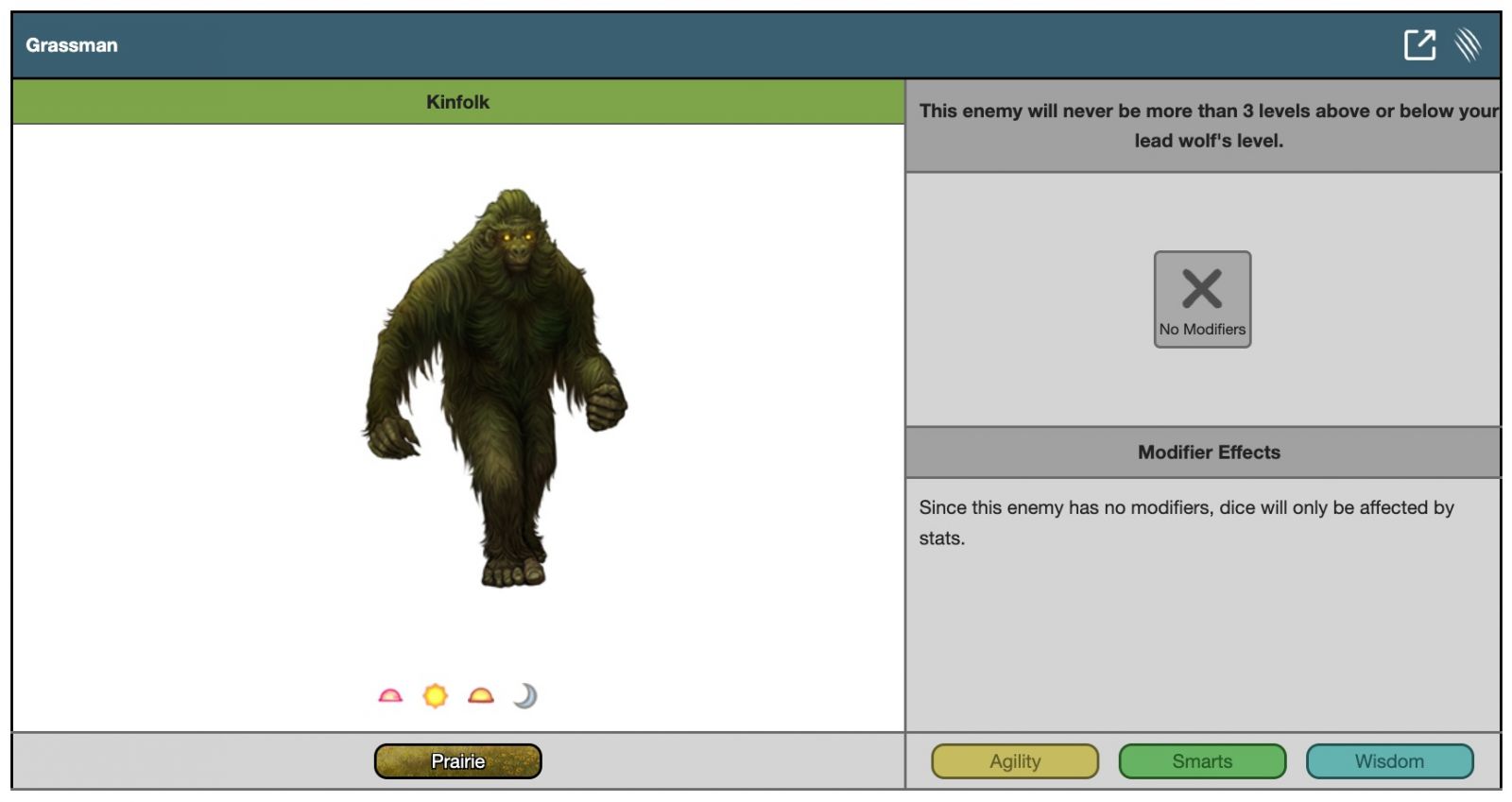The image size is (1512, 802).
Task: Open Grassman in external link icon
Action: (1418, 44)
